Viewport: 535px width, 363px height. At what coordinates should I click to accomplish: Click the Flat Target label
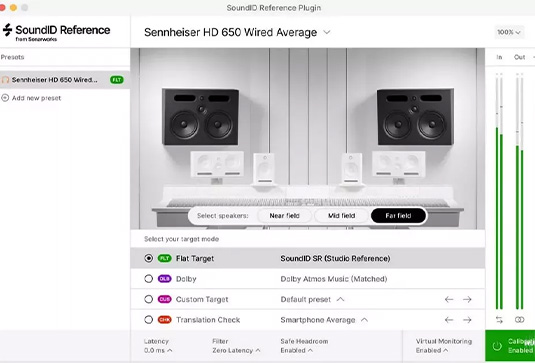(195, 259)
